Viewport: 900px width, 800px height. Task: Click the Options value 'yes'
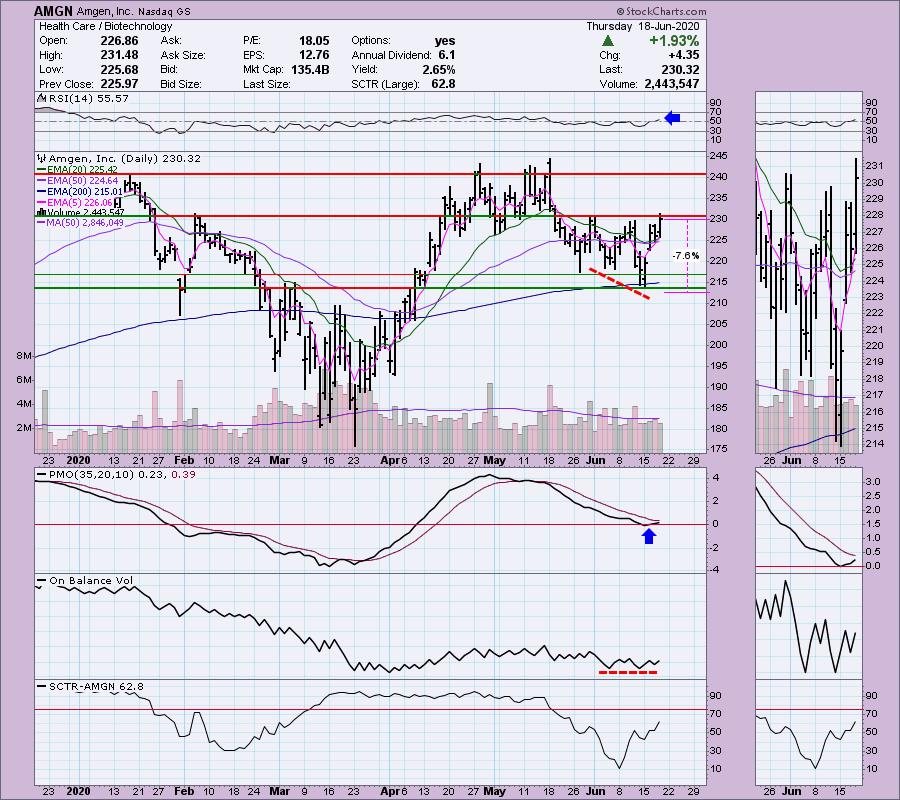point(445,41)
